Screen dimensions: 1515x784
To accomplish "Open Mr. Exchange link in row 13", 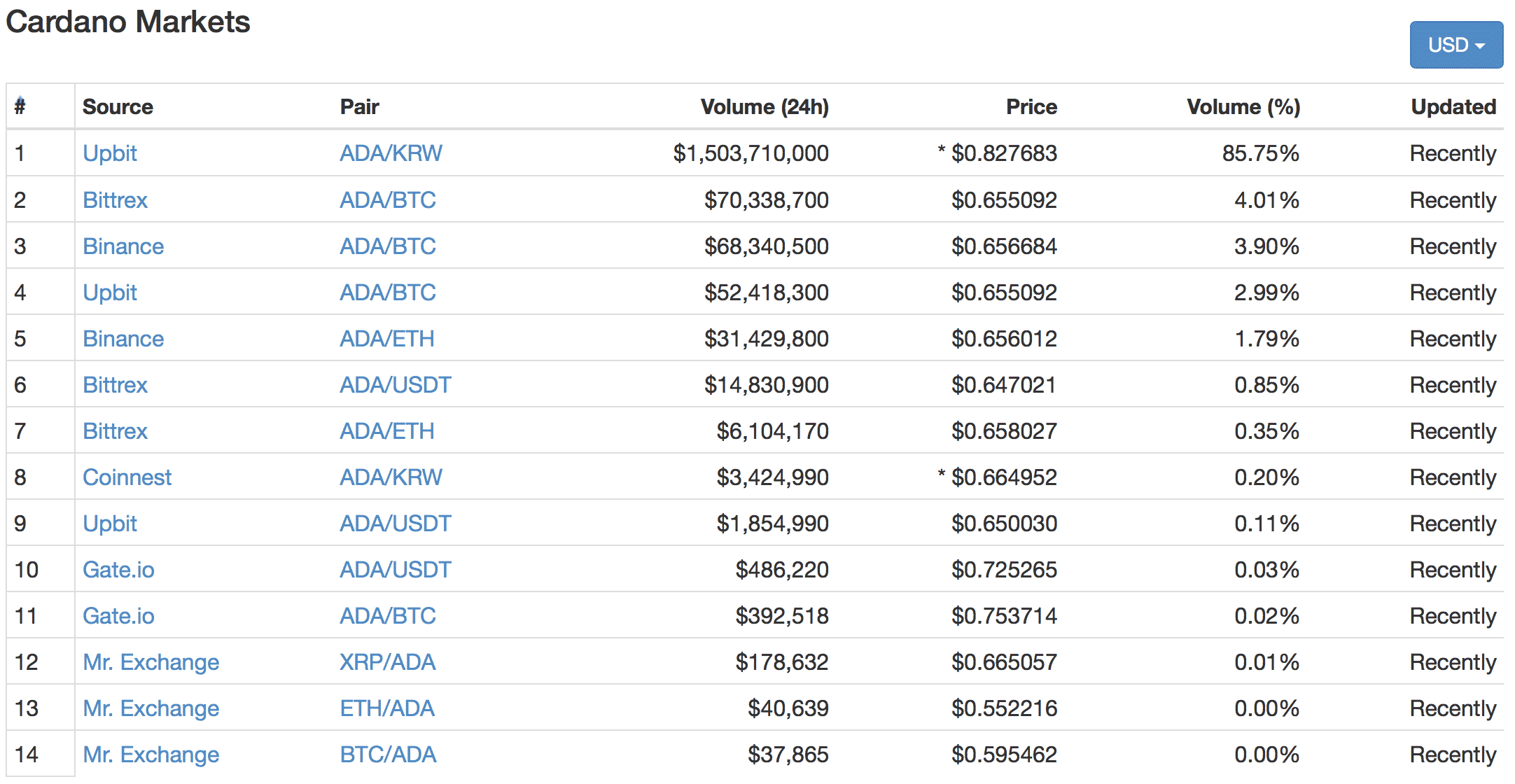I will click(x=151, y=708).
